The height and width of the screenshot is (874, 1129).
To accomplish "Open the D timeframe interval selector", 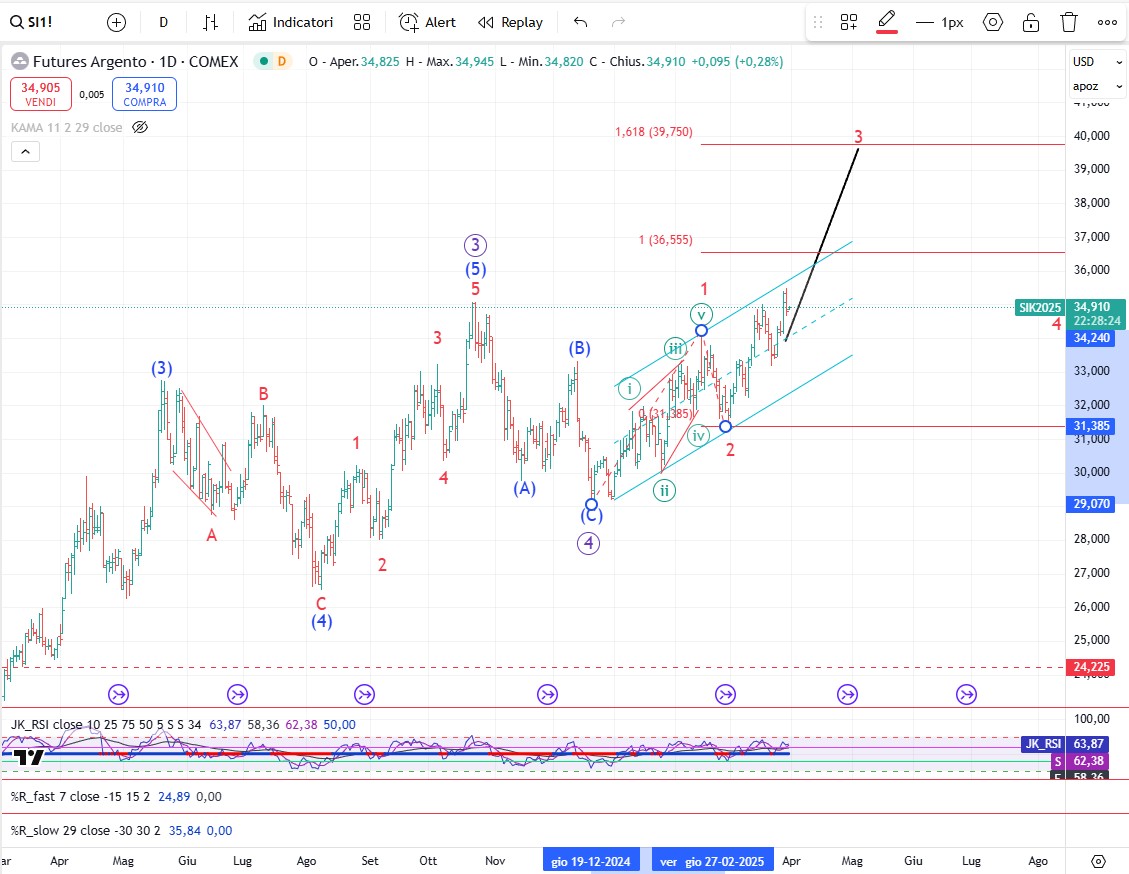I will pyautogui.click(x=163, y=22).
